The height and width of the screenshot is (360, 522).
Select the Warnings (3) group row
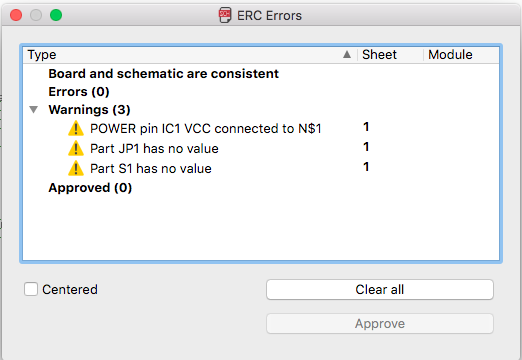(x=261, y=110)
